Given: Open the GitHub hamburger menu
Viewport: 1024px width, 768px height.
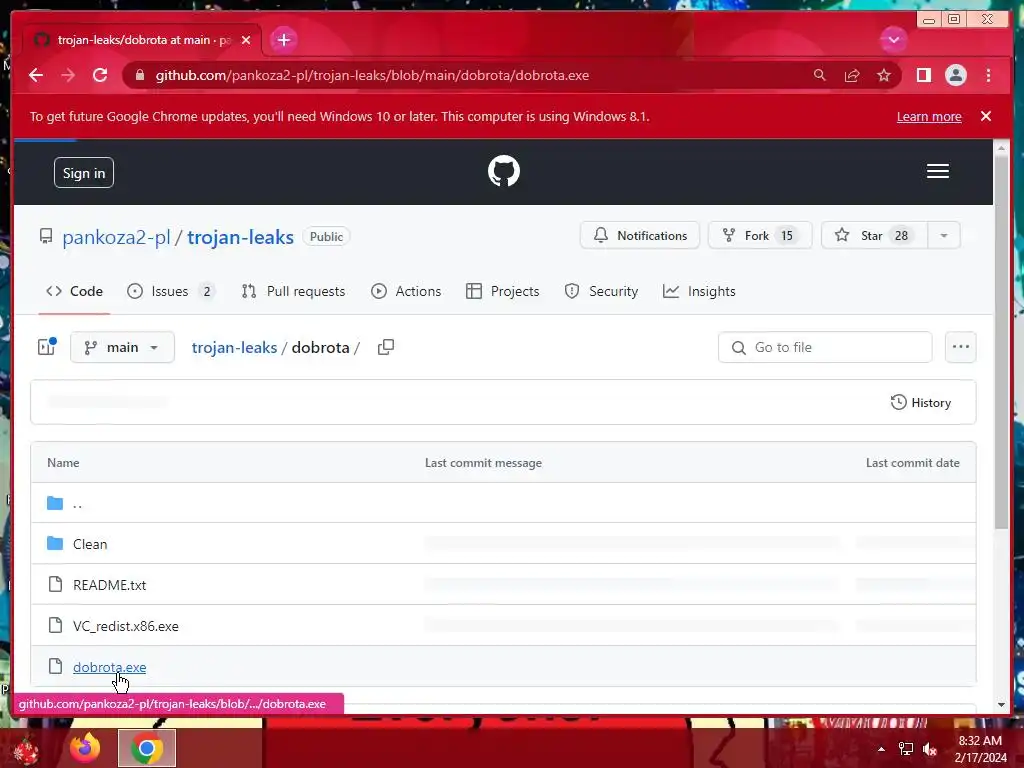Looking at the screenshot, I should pyautogui.click(x=937, y=171).
